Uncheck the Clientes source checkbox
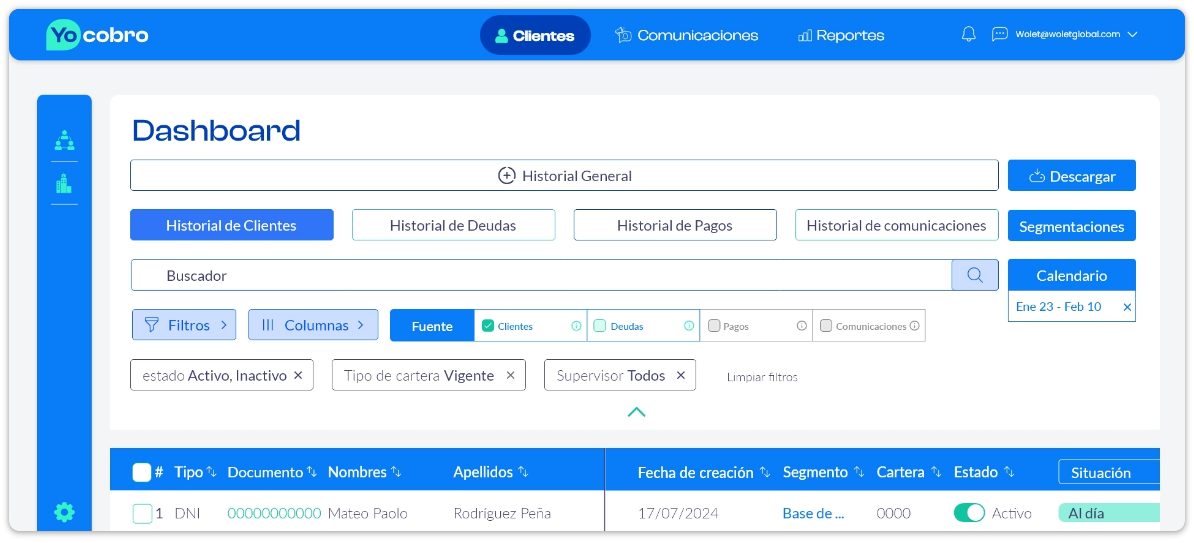1194x543 pixels. pos(488,326)
